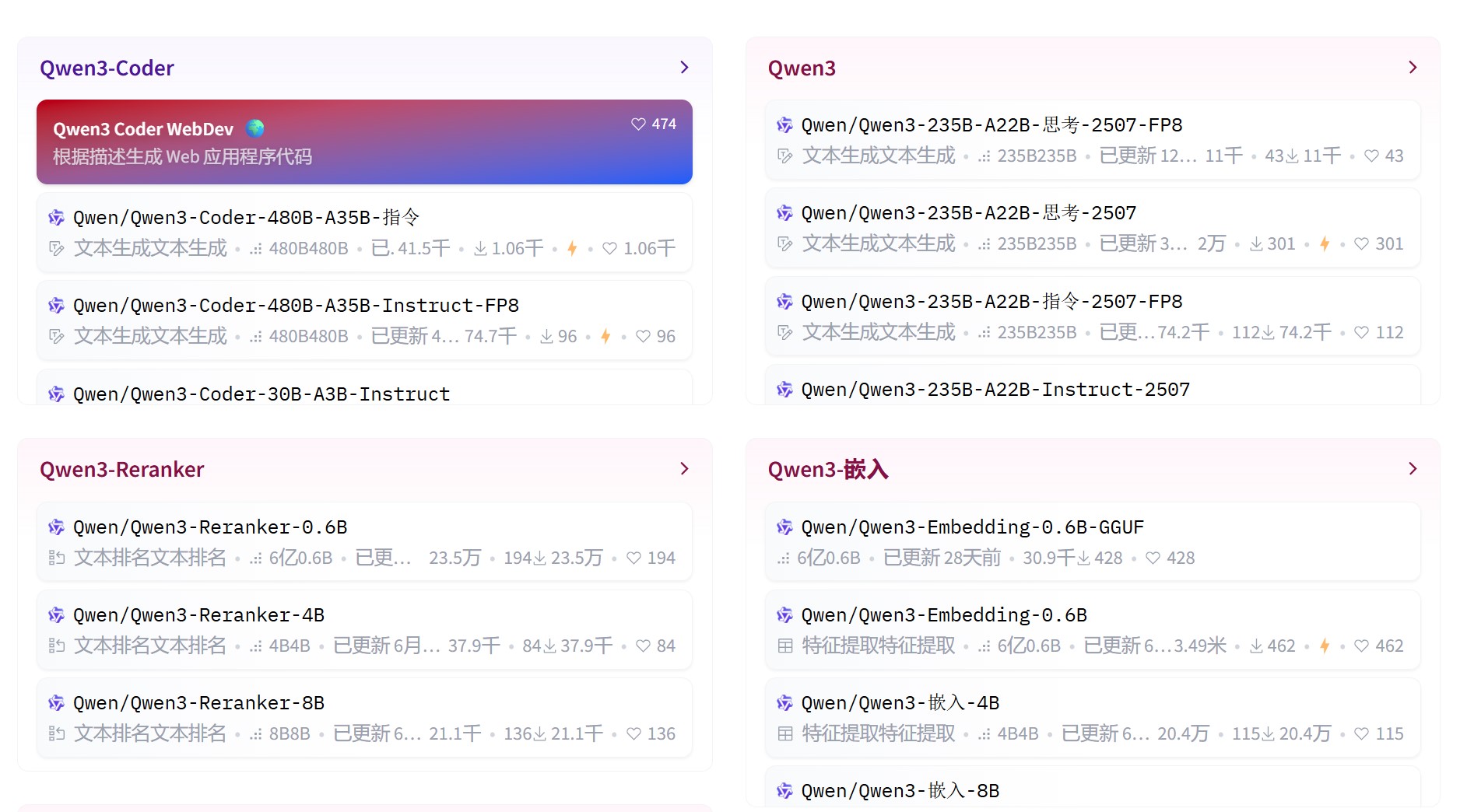
Task: Click the heart icon with 301 likes
Action: [x=1361, y=244]
